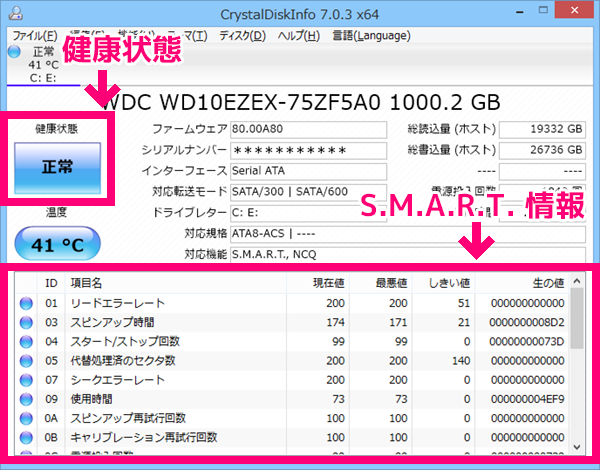Screen dimensions: 600x470
Task: Open the ディスク(D) menu
Action: tap(242, 36)
